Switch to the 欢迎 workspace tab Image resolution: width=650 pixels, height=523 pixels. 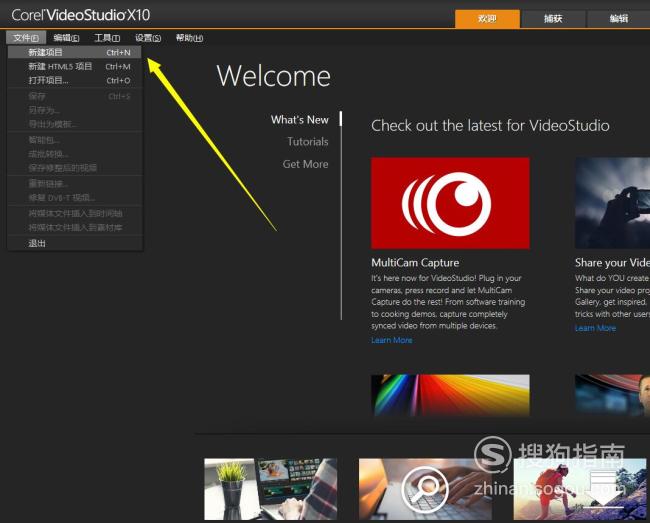(x=487, y=19)
